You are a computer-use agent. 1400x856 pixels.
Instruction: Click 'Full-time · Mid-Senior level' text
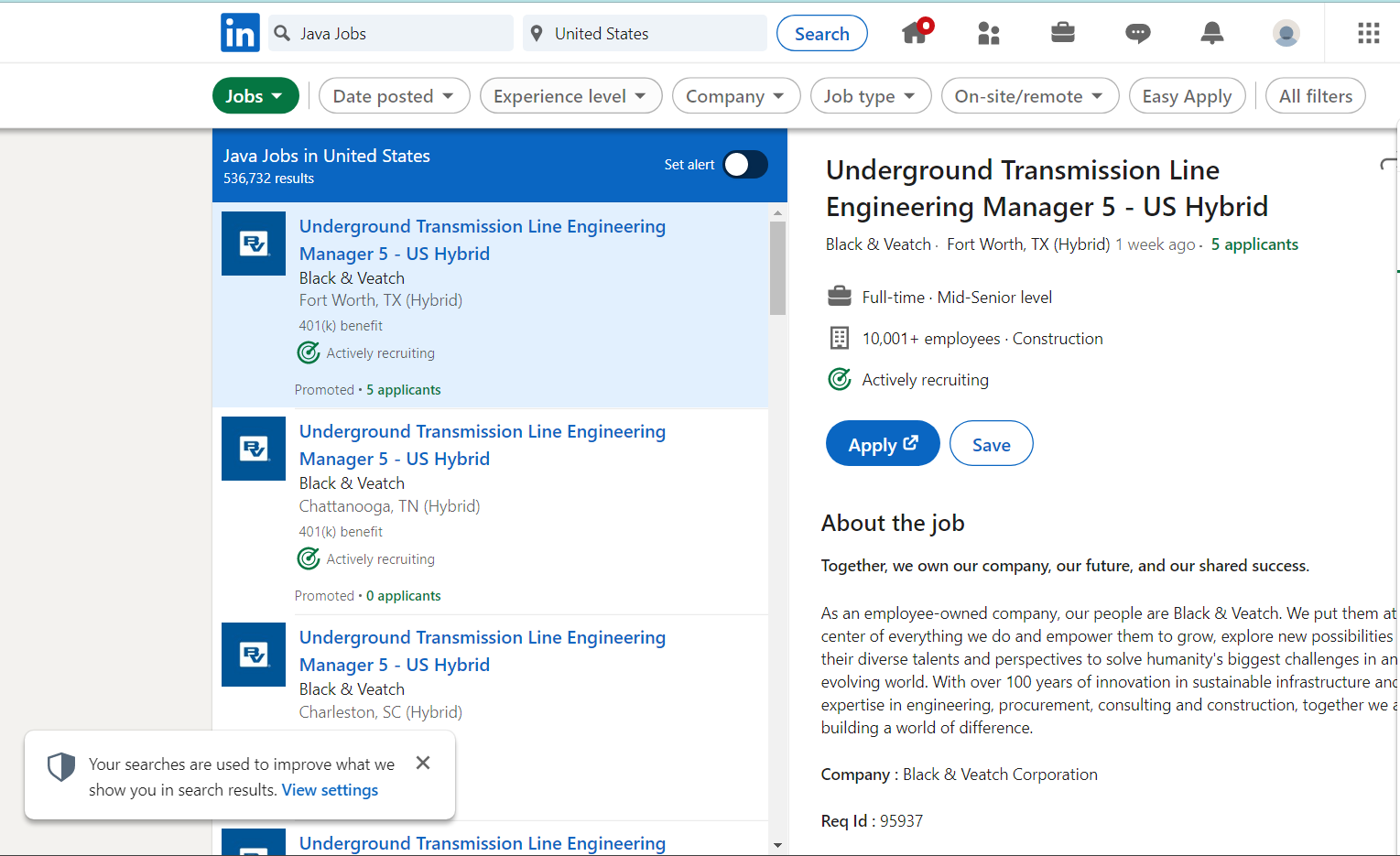[x=957, y=298]
